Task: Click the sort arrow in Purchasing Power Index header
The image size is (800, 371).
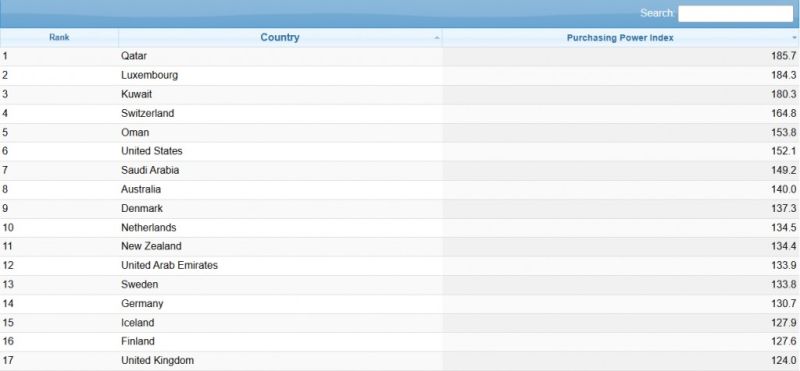Action: 794,38
